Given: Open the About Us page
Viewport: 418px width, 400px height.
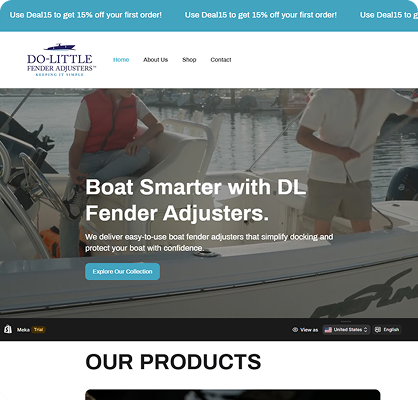Looking at the screenshot, I should click(x=156, y=60).
